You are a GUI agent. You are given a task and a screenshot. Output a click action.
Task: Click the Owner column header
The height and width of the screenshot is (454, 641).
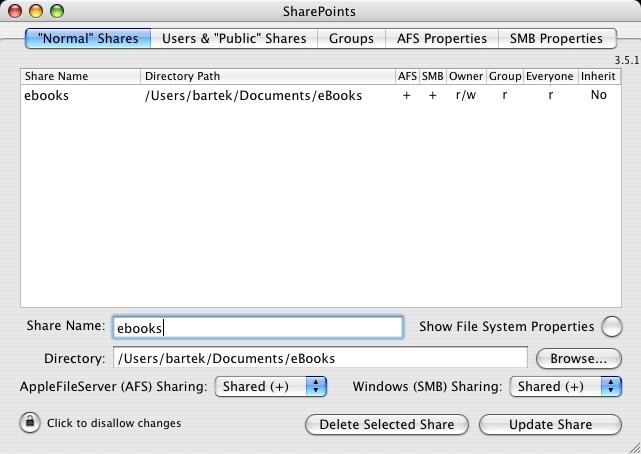[x=465, y=76]
